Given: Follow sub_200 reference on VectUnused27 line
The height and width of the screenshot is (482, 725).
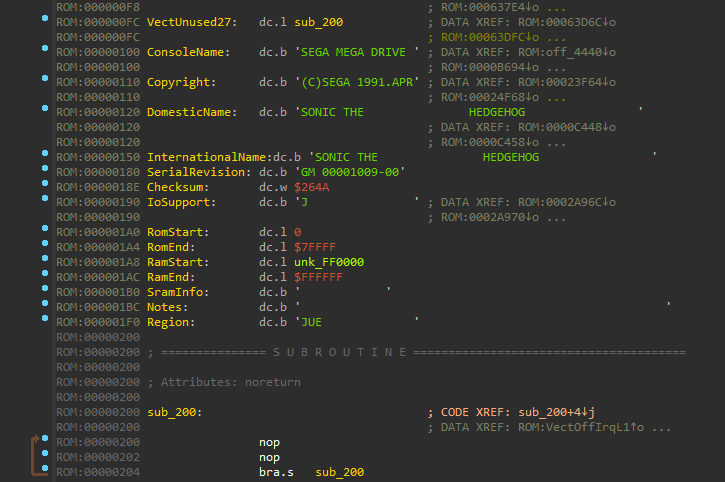Looking at the screenshot, I should (319, 22).
